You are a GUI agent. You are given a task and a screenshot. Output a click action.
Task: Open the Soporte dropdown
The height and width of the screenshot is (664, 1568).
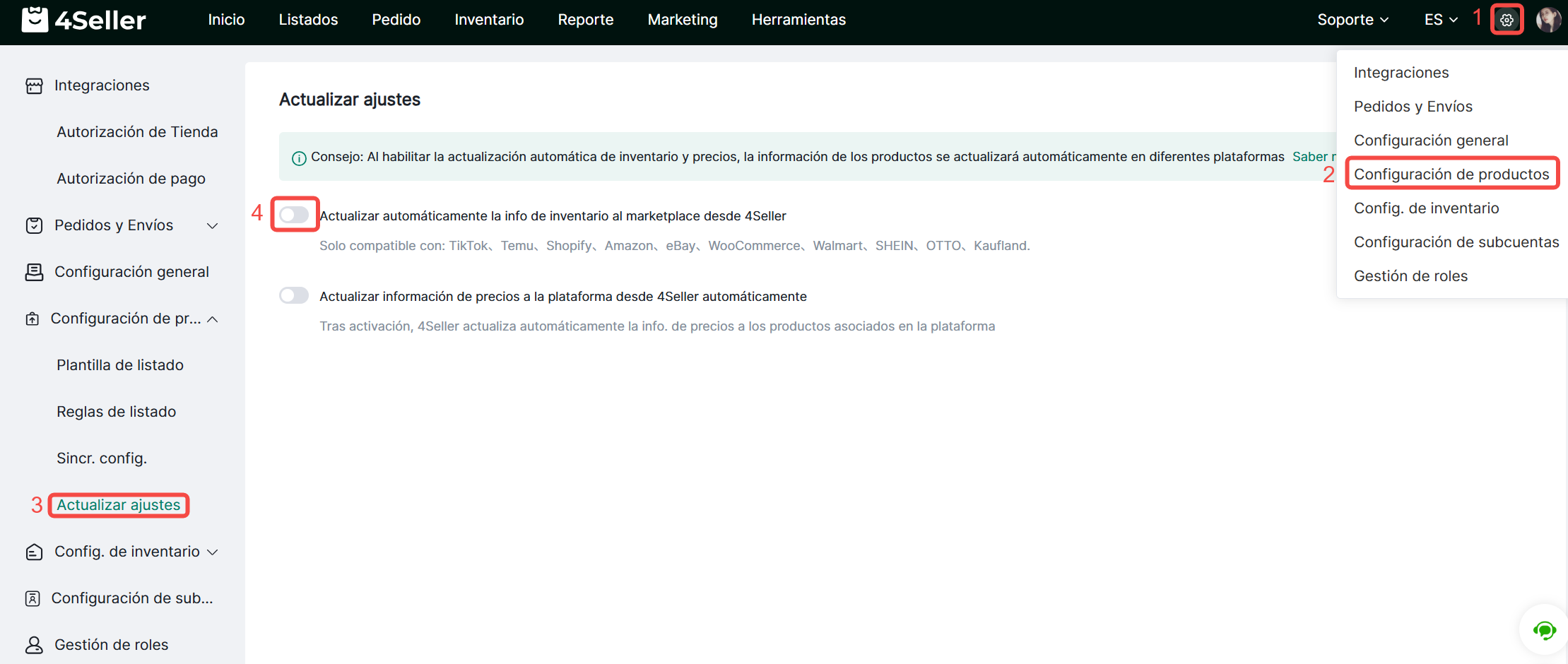(1352, 20)
